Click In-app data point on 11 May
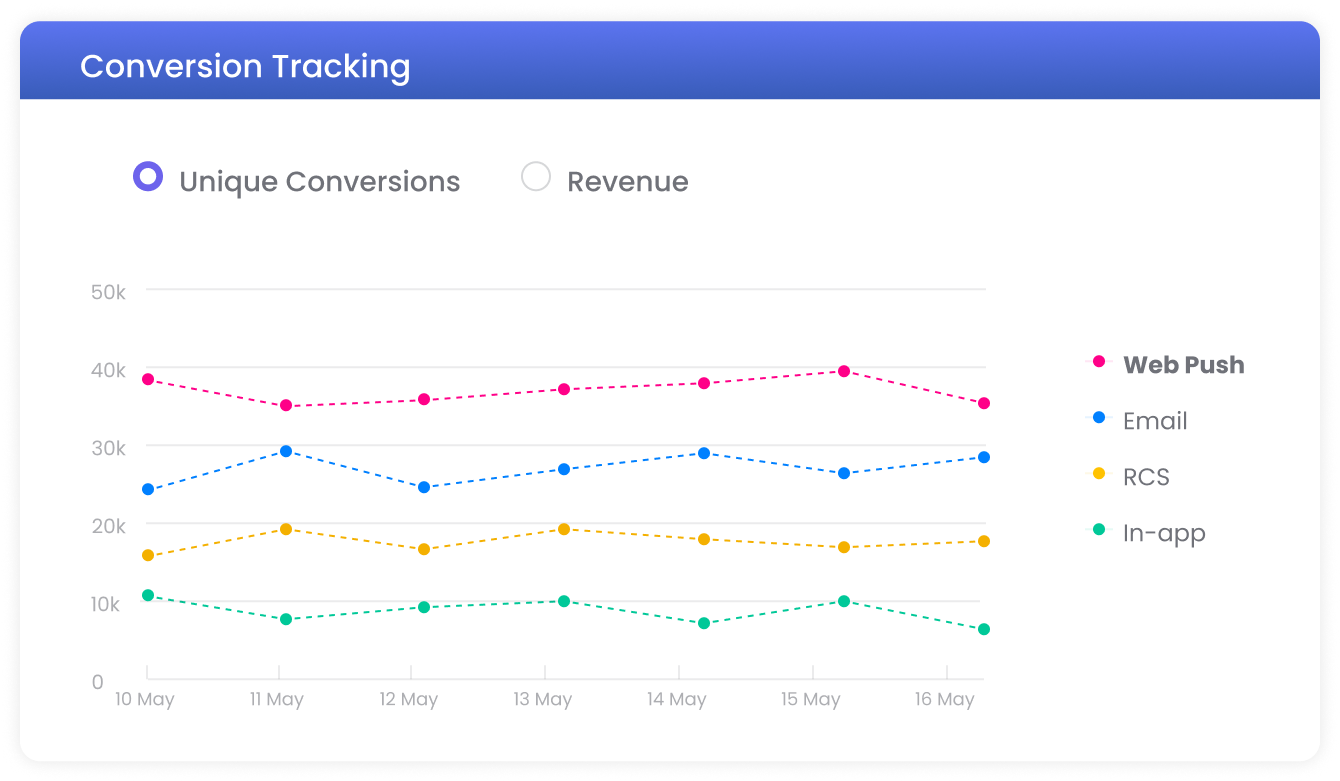The image size is (1340, 781). point(286,619)
